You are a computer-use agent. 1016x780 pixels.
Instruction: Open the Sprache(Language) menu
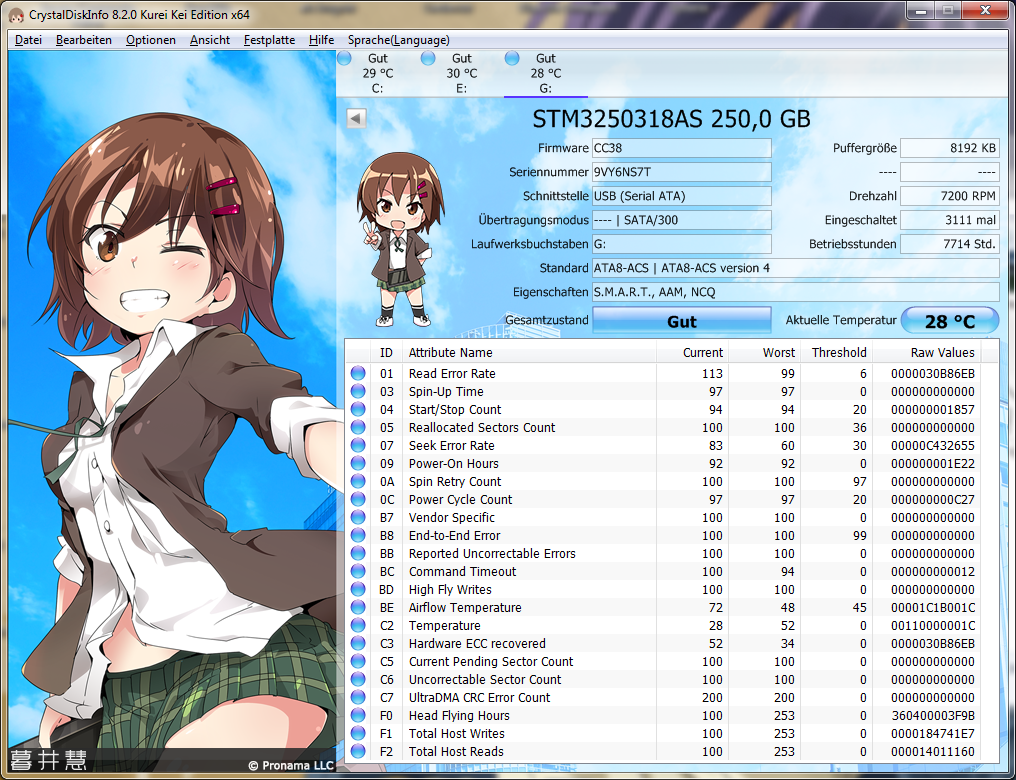pyautogui.click(x=398, y=40)
